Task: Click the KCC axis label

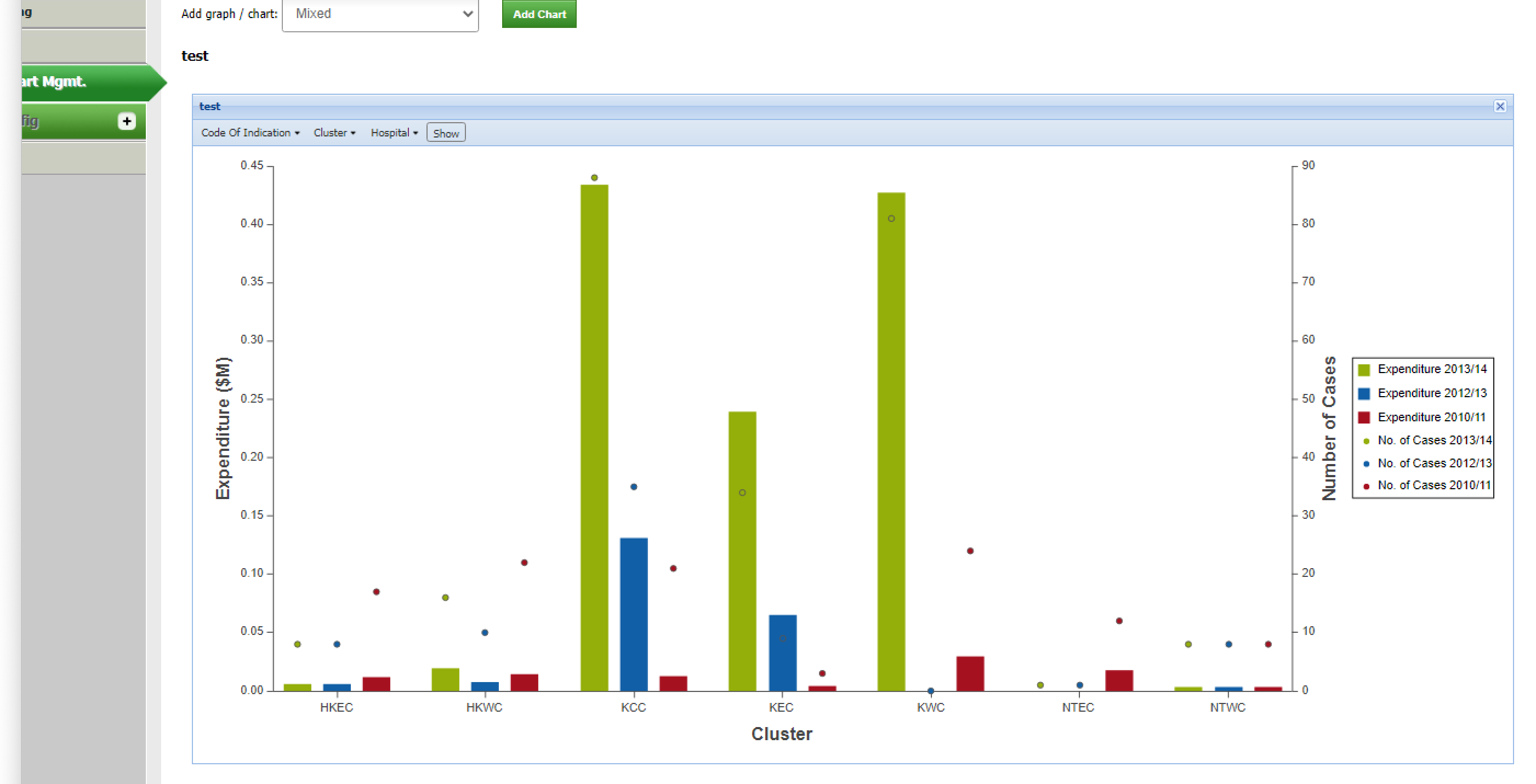Action: [x=633, y=708]
